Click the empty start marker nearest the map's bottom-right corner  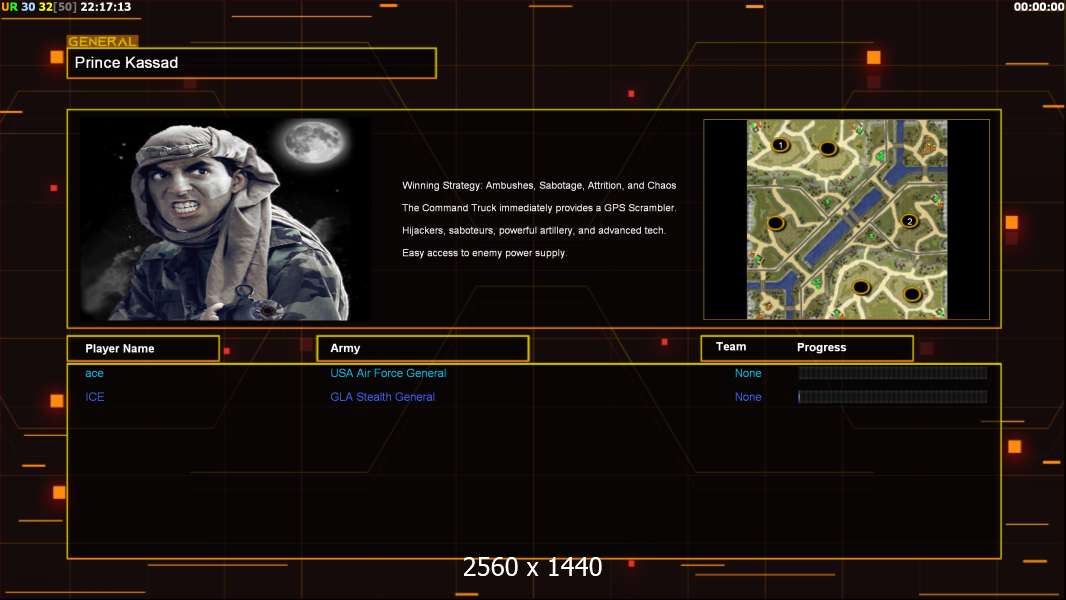(x=912, y=294)
